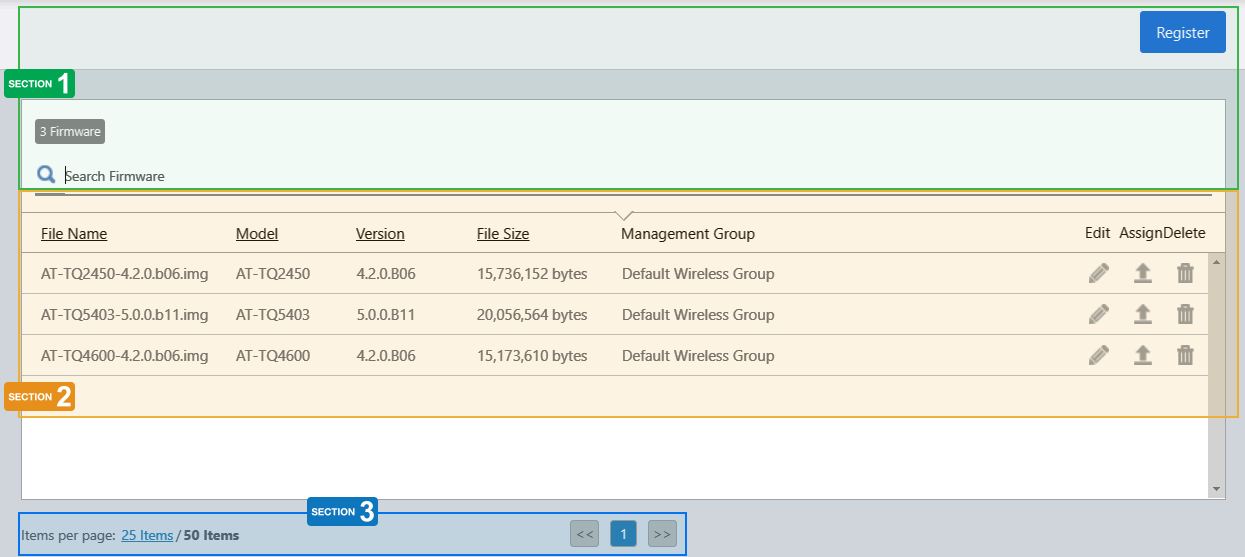Sort firmware list by Version column
The image size is (1245, 557).
click(x=380, y=234)
